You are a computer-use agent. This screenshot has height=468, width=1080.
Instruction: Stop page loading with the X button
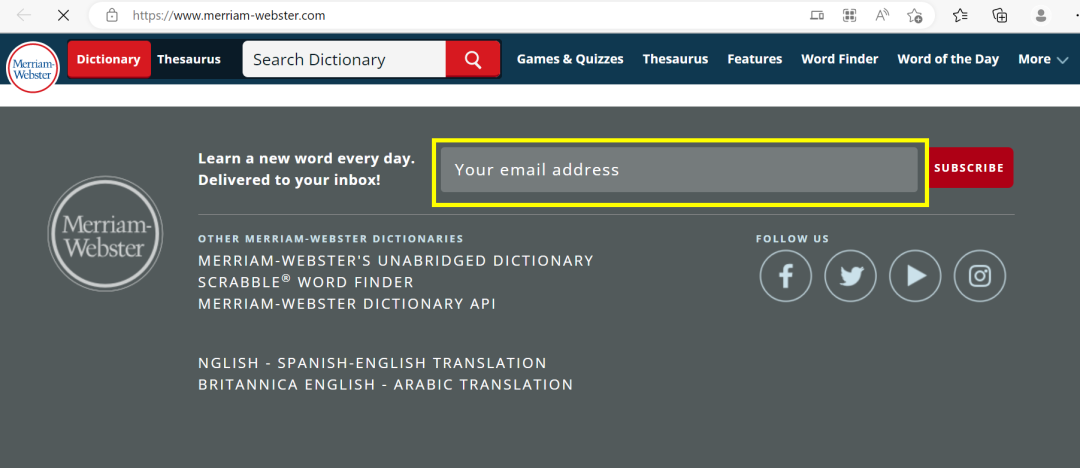pos(63,15)
